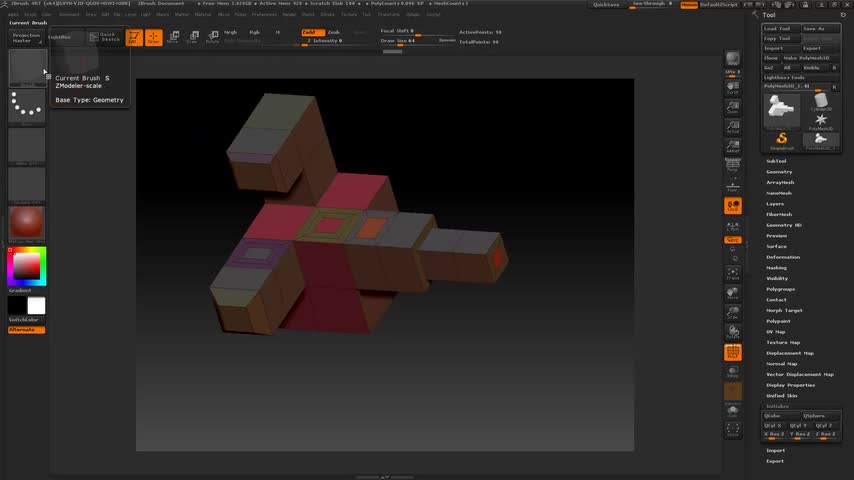Click the QSphere initialize button
854x480 pixels.
(x=821, y=416)
